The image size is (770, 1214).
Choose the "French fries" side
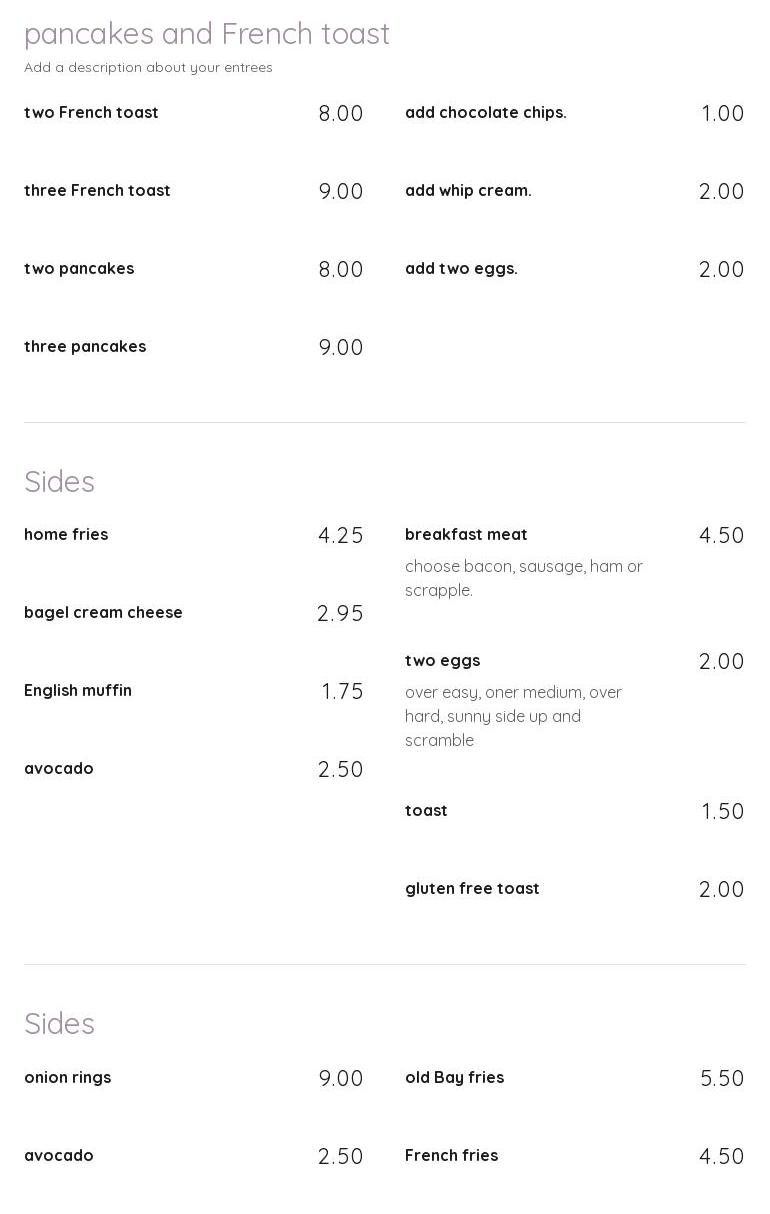coord(451,1156)
